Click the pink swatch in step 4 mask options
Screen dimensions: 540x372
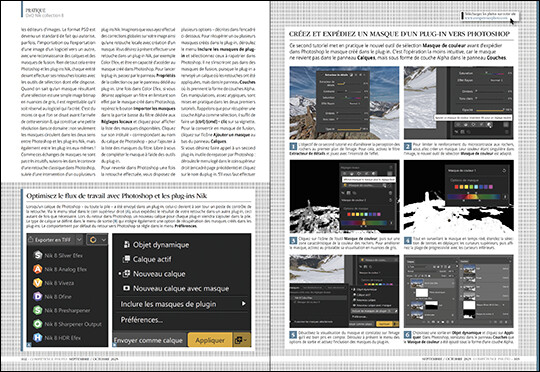coord(490,187)
